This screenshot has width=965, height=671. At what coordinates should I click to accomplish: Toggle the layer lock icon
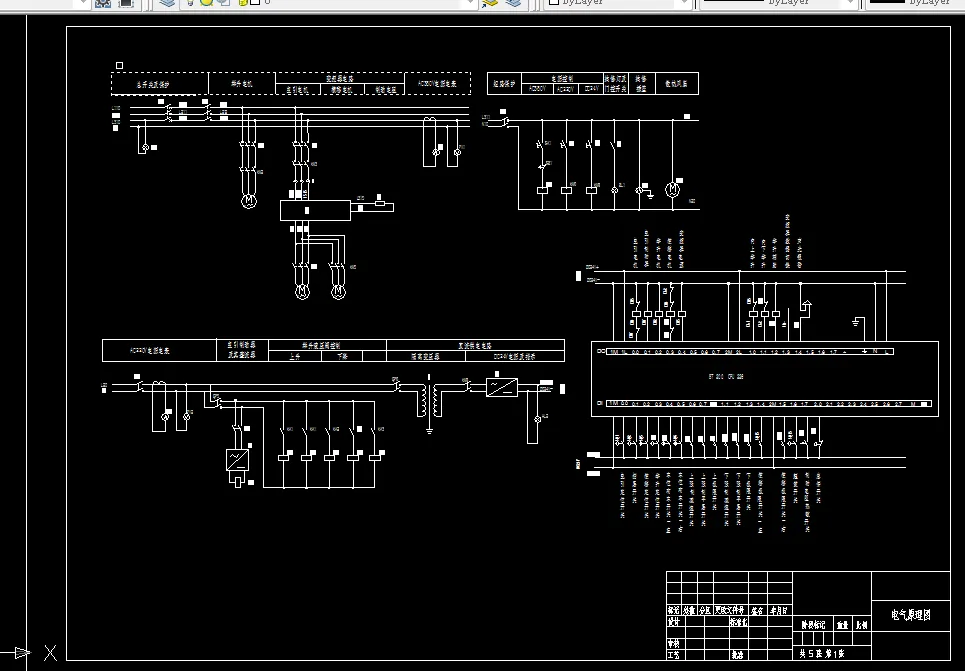tap(242, 2)
